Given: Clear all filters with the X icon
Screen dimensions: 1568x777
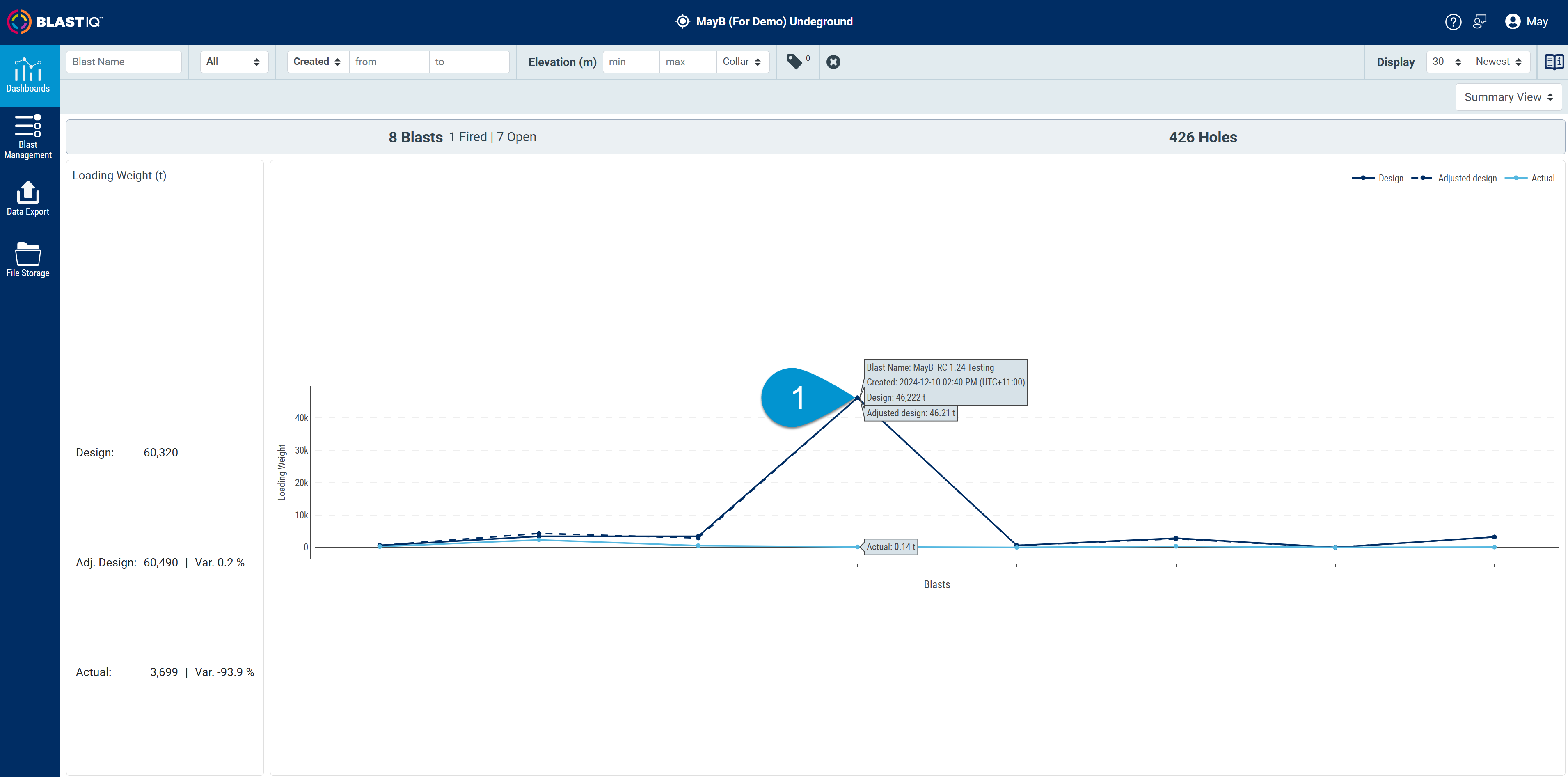Looking at the screenshot, I should [833, 62].
